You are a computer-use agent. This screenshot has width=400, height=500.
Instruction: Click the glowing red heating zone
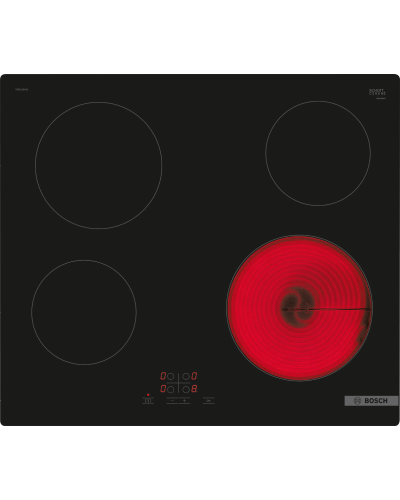coord(299,308)
